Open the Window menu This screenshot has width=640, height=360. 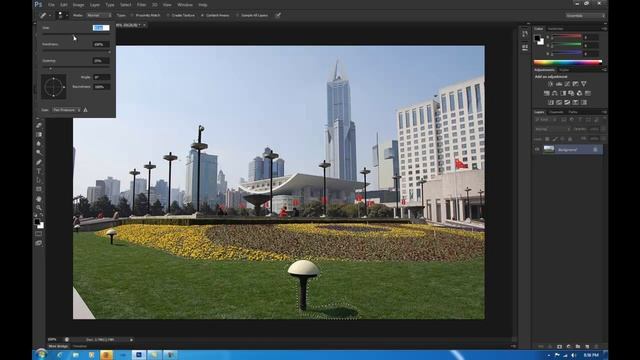tap(185, 5)
